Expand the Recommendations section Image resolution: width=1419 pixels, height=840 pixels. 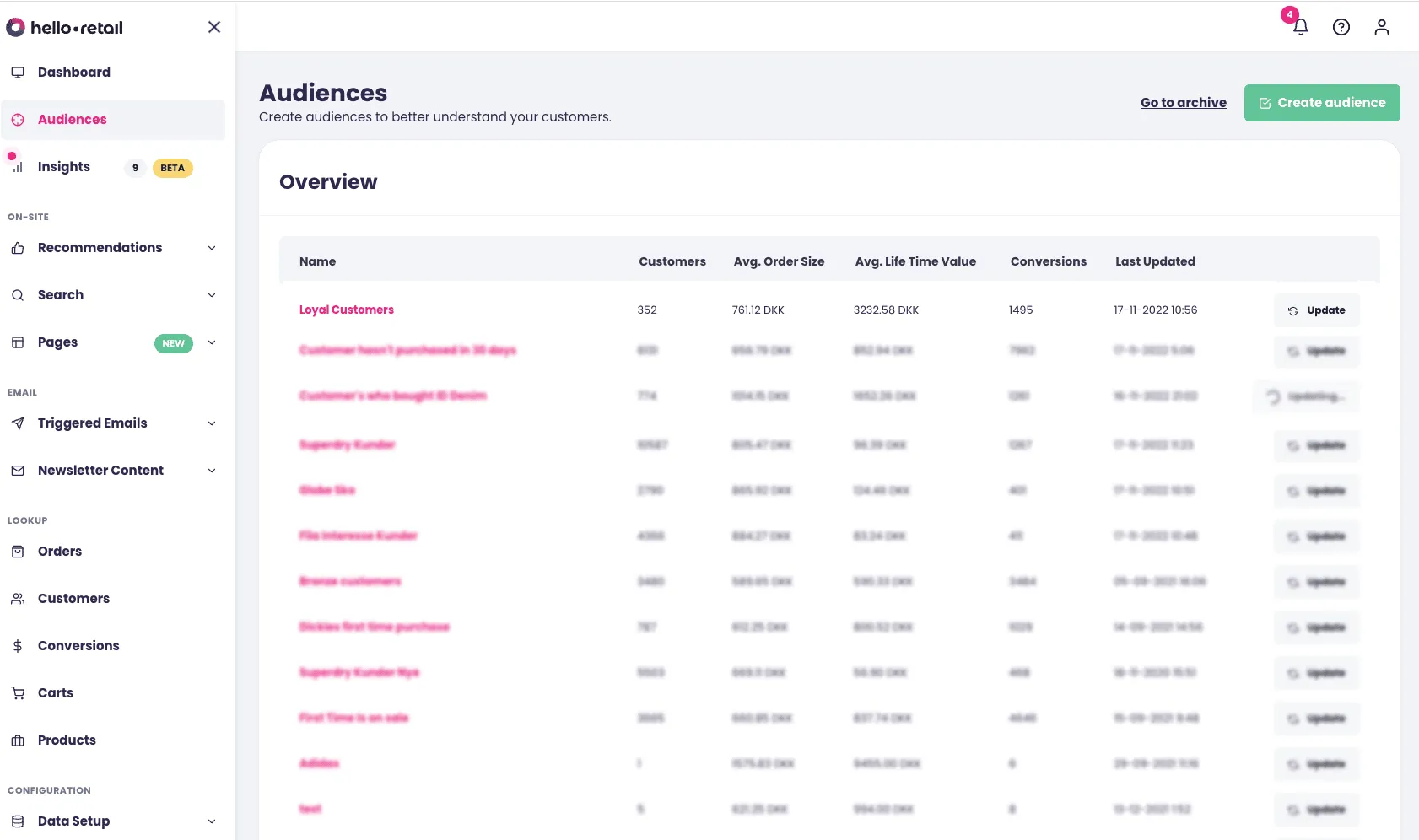(212, 248)
